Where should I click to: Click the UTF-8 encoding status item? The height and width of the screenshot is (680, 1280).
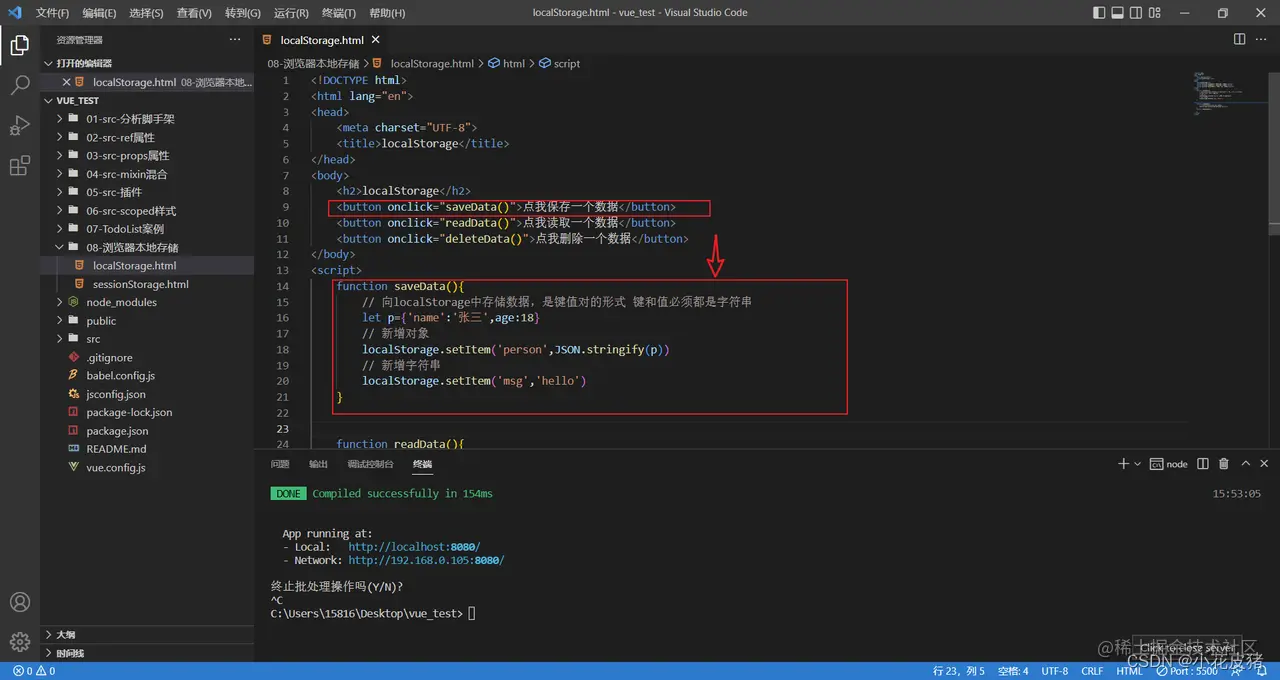click(1054, 671)
